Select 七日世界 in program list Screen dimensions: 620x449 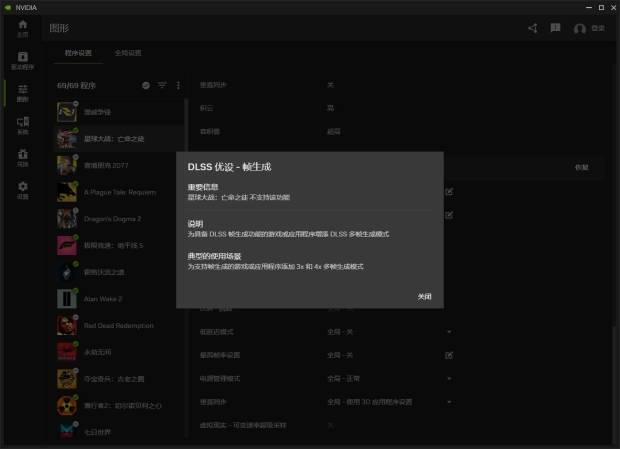[x=119, y=432]
